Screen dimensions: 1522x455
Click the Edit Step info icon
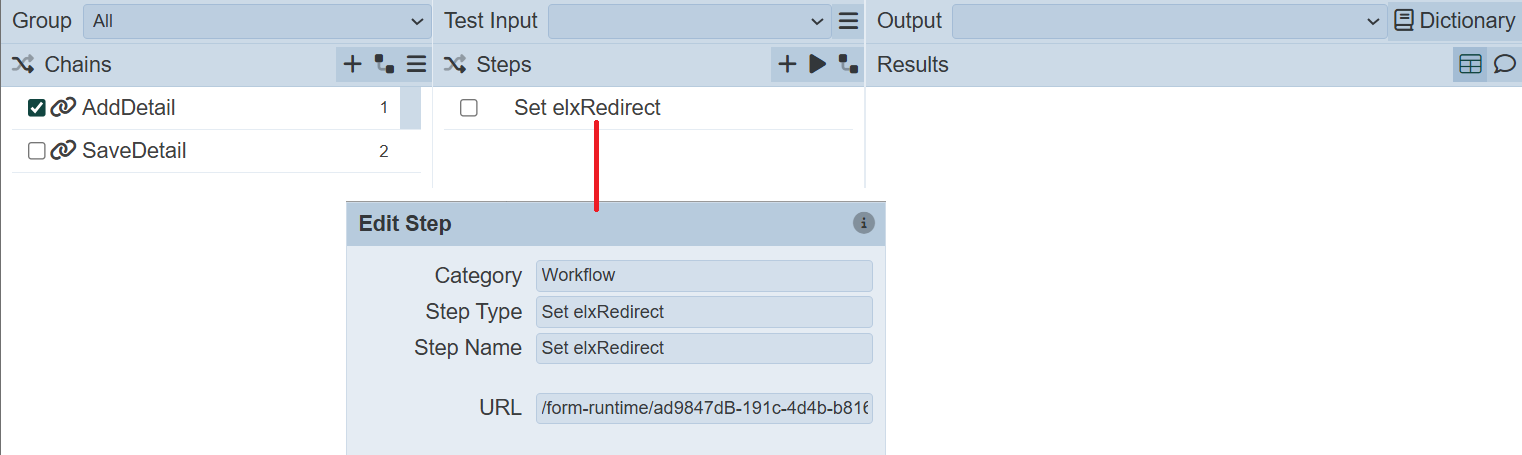[x=864, y=223]
